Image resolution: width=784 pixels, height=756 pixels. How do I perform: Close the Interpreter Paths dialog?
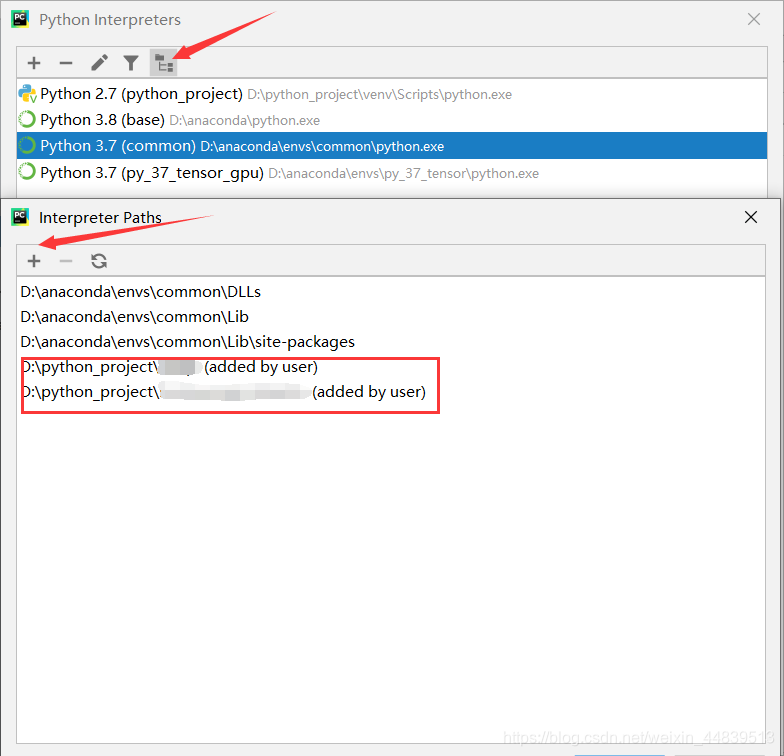750,217
